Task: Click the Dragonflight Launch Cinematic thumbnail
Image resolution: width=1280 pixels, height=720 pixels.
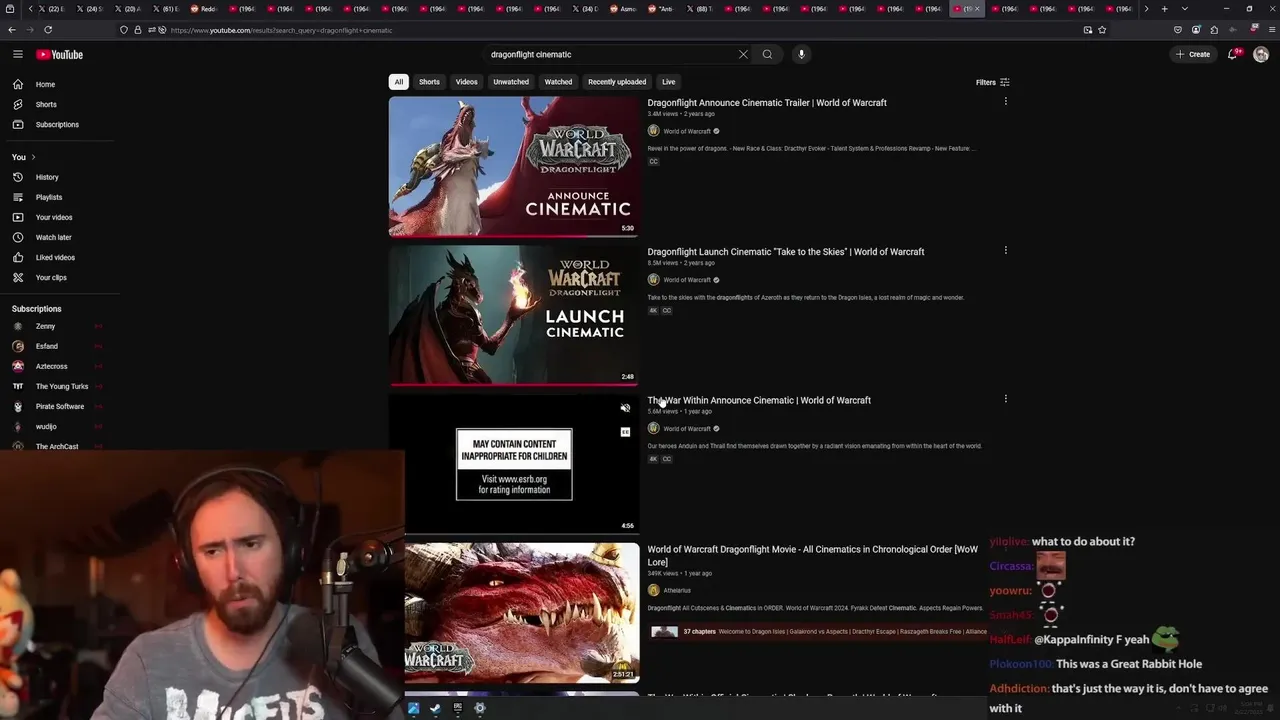Action: click(x=514, y=315)
